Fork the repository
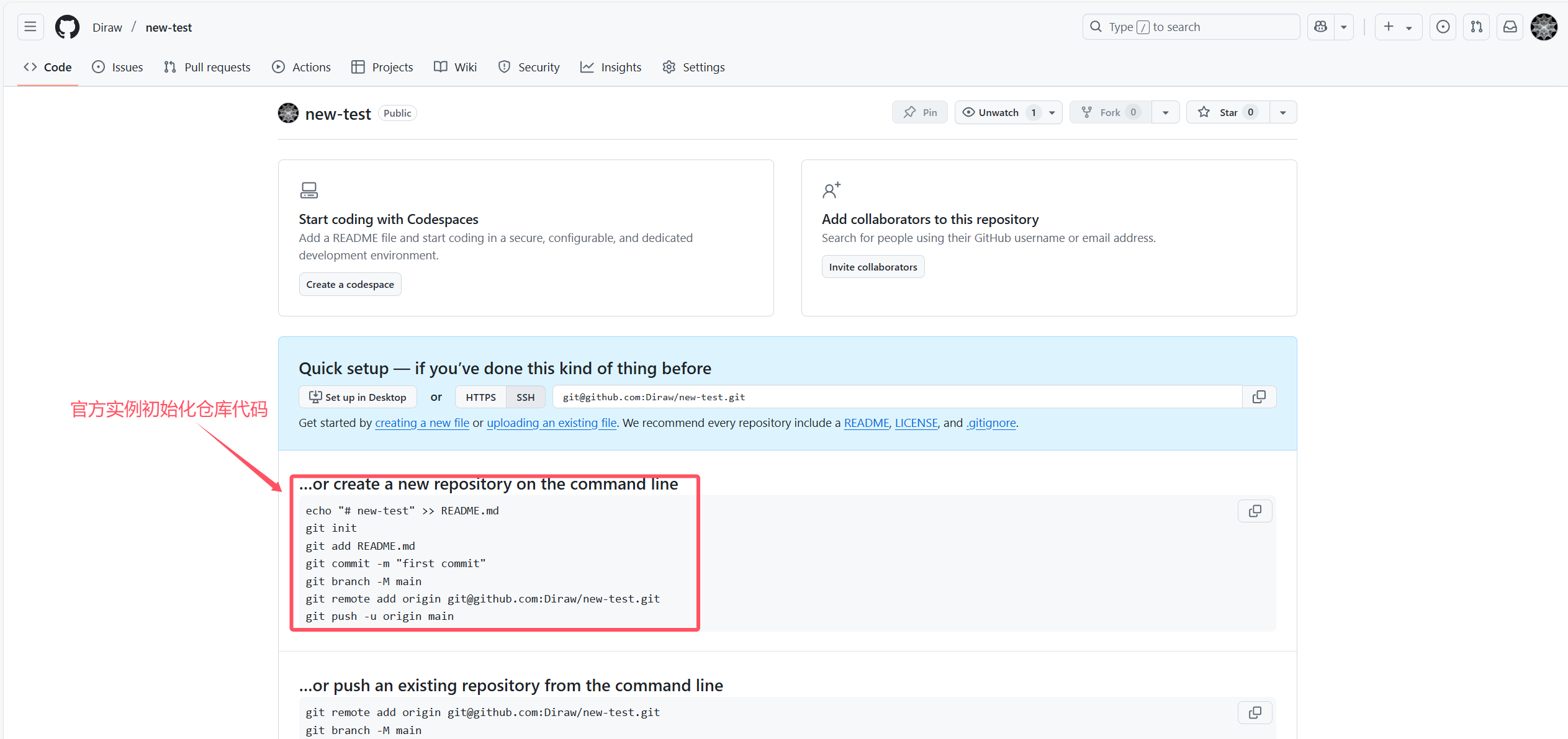The height and width of the screenshot is (739, 1568). pos(1111,112)
